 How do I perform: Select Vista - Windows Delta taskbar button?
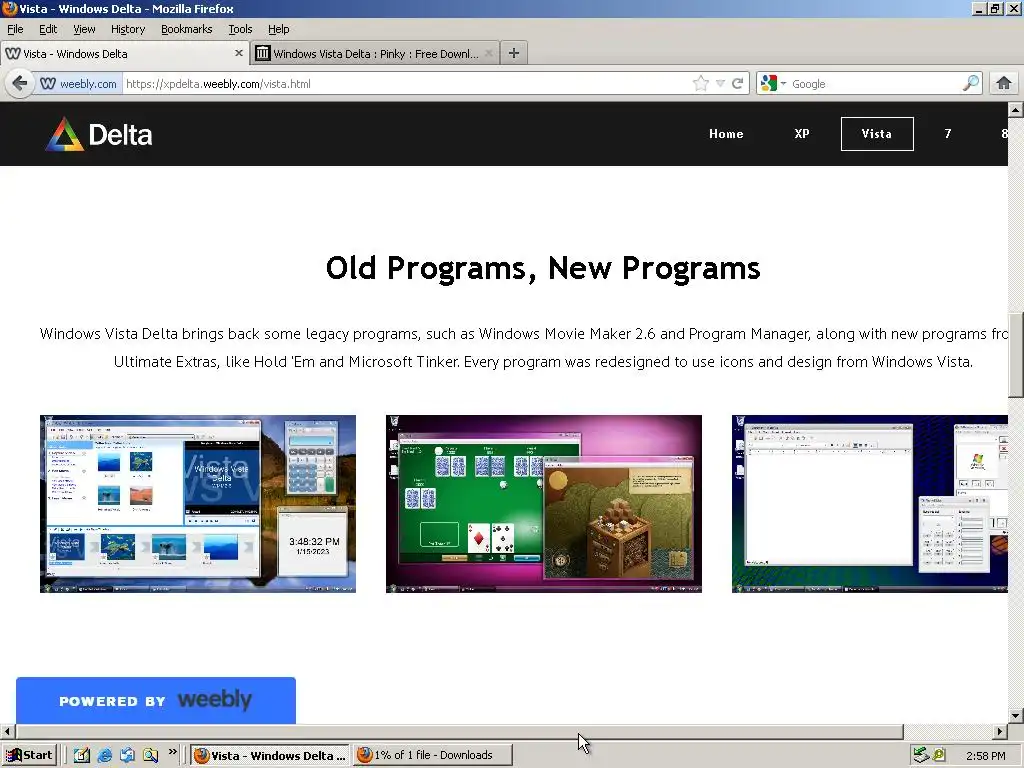[270, 755]
